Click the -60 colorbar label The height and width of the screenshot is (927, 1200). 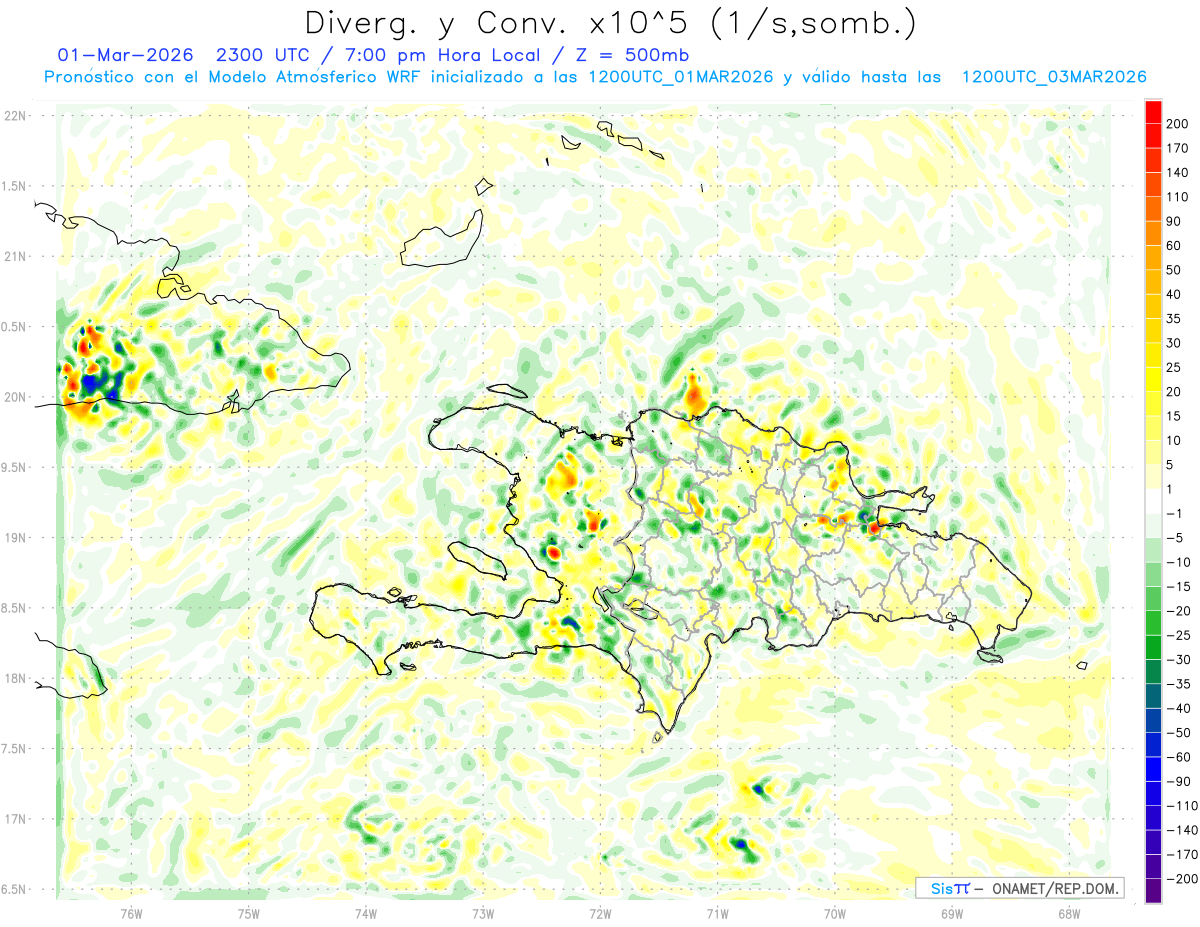coord(1179,758)
